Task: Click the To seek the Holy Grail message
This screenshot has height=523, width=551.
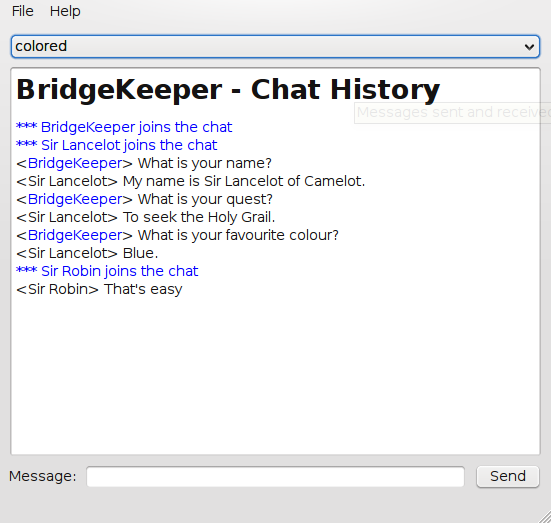Action: [145, 217]
